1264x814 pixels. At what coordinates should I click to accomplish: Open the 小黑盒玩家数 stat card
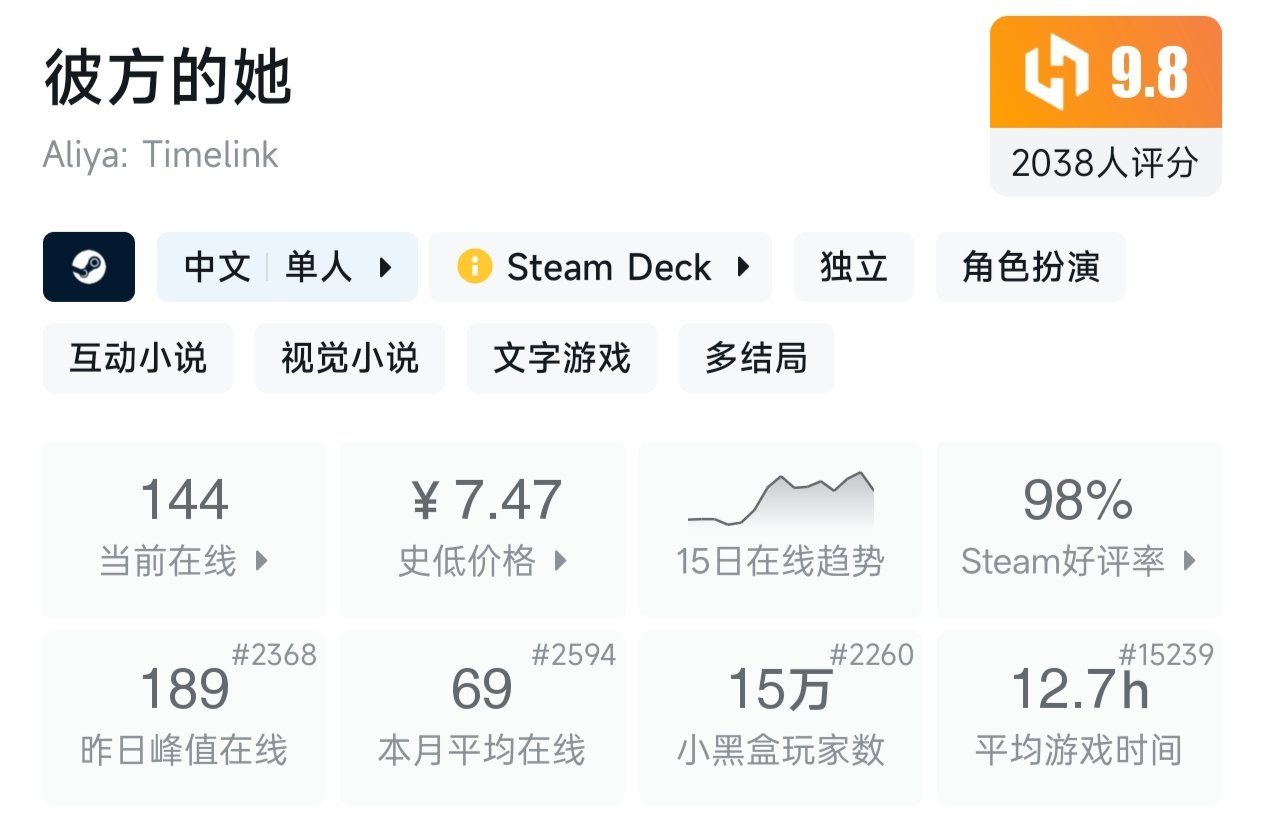(x=780, y=717)
